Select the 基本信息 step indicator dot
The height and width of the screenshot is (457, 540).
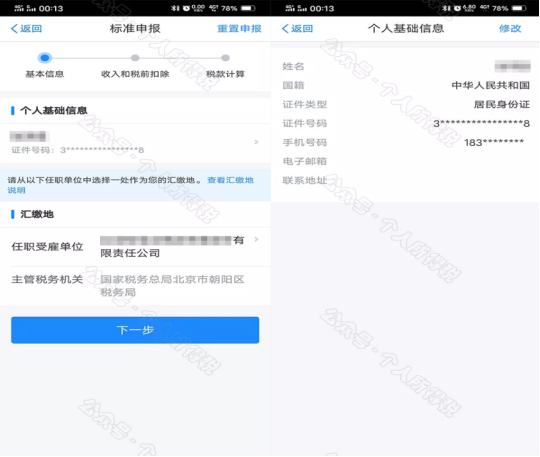point(45,58)
